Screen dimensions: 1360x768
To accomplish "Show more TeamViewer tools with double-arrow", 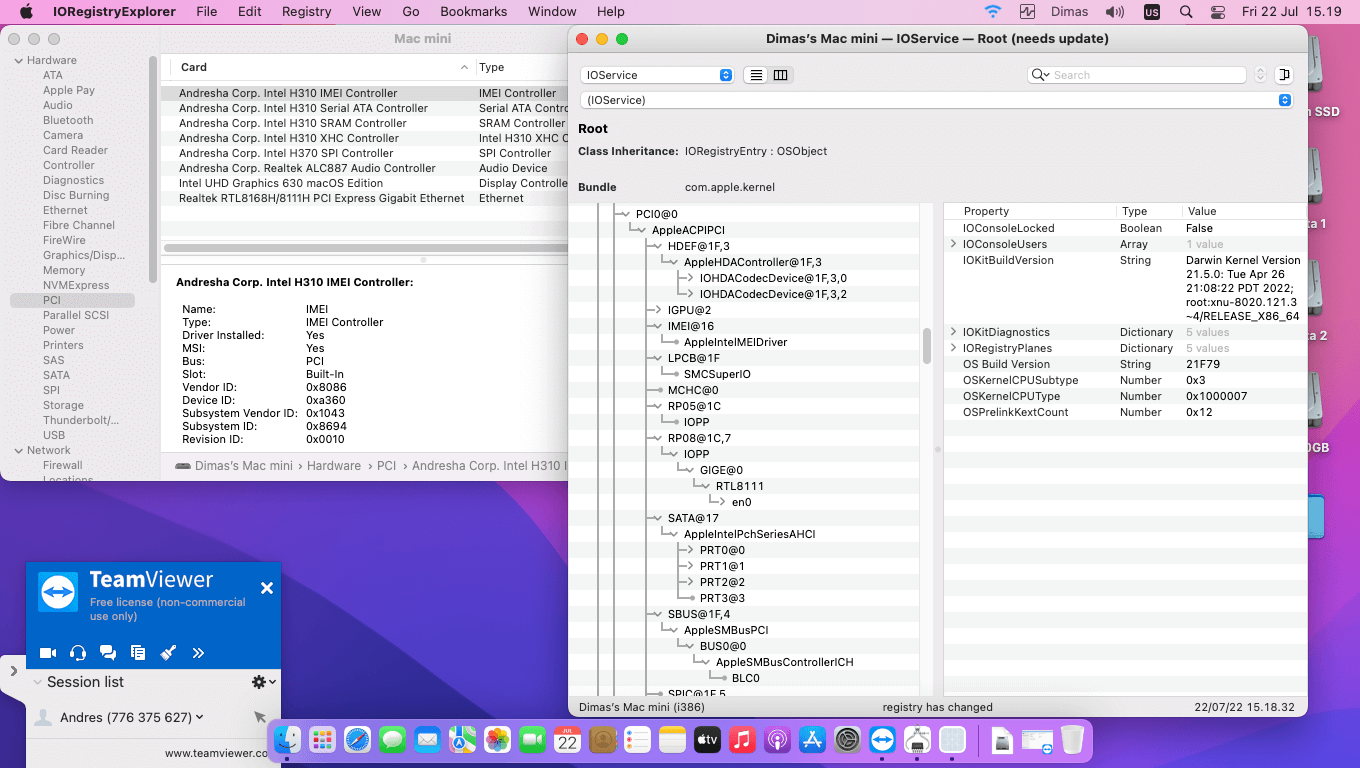I will [x=198, y=653].
